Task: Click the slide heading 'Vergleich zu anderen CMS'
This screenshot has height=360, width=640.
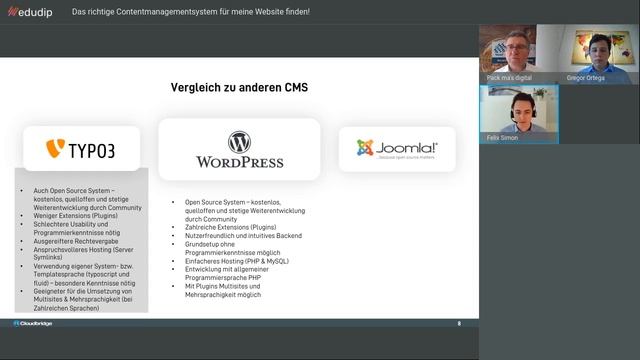Action: point(239,87)
